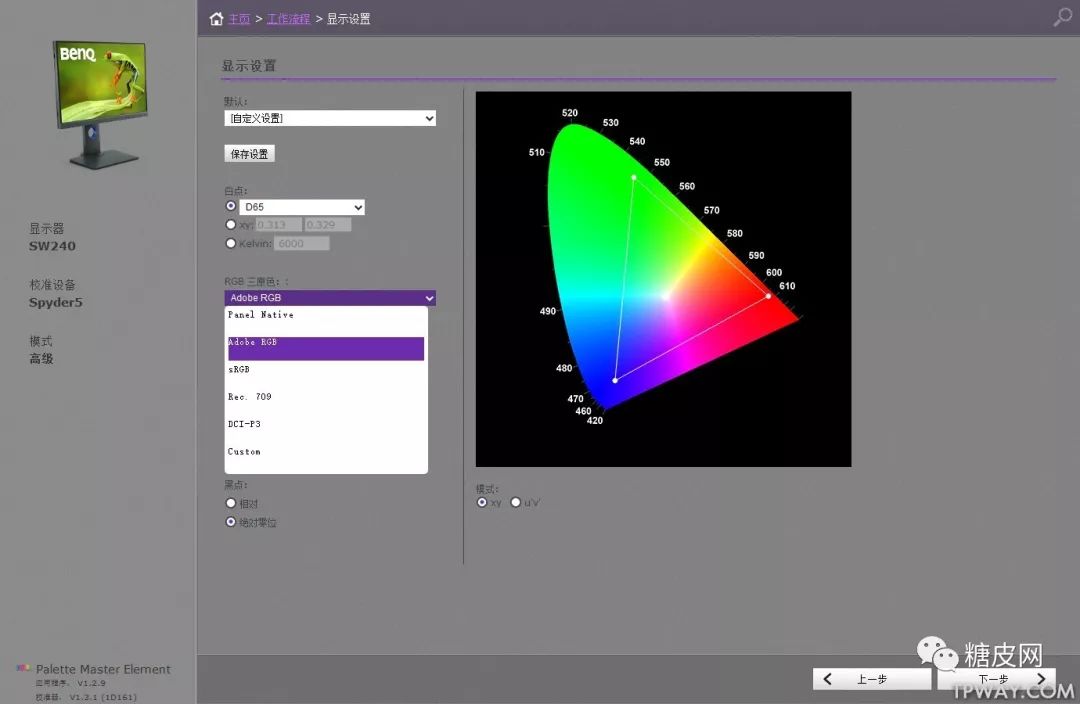The height and width of the screenshot is (704, 1080).
Task: Click the Kelvin value input field
Action: pyautogui.click(x=301, y=244)
